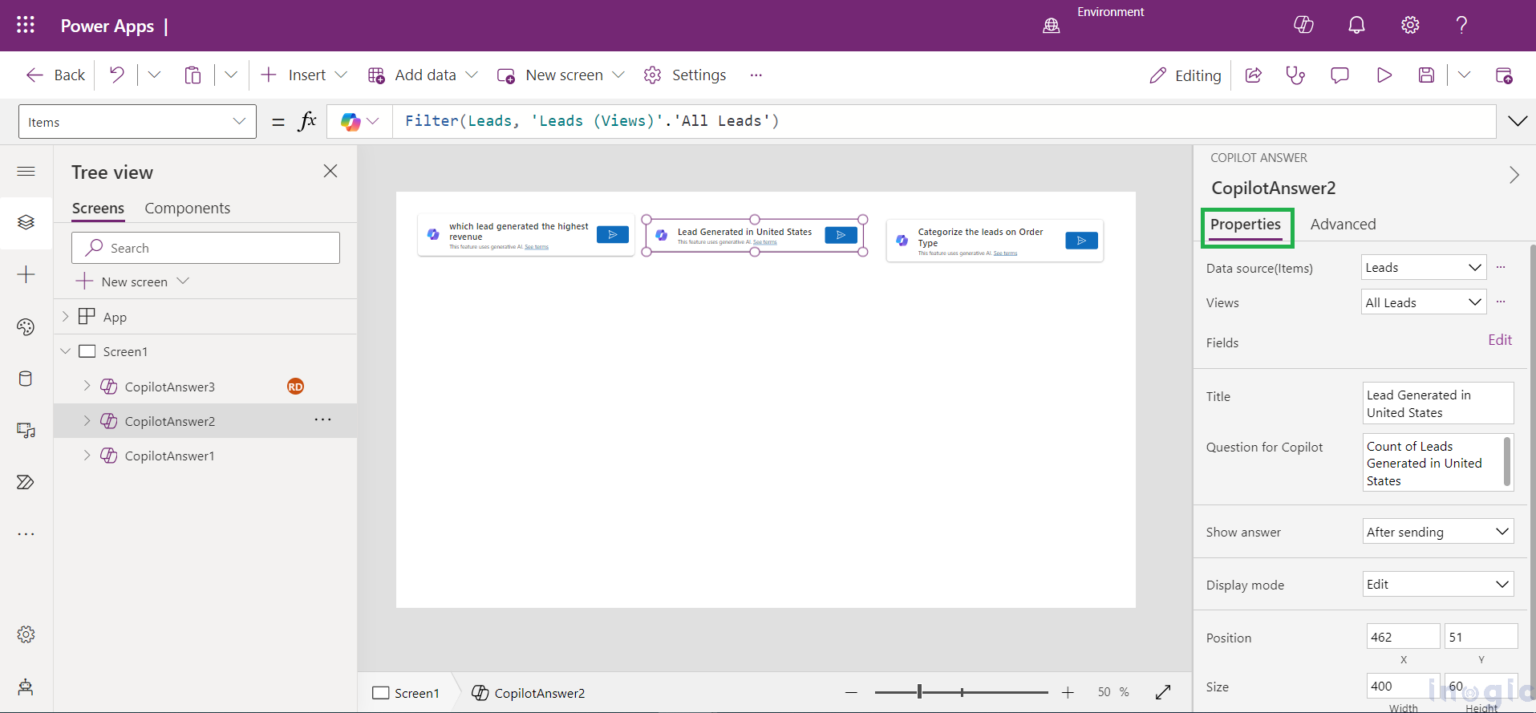Viewport: 1536px width, 713px height.
Task: Open the Media panel icon
Action: [x=26, y=430]
